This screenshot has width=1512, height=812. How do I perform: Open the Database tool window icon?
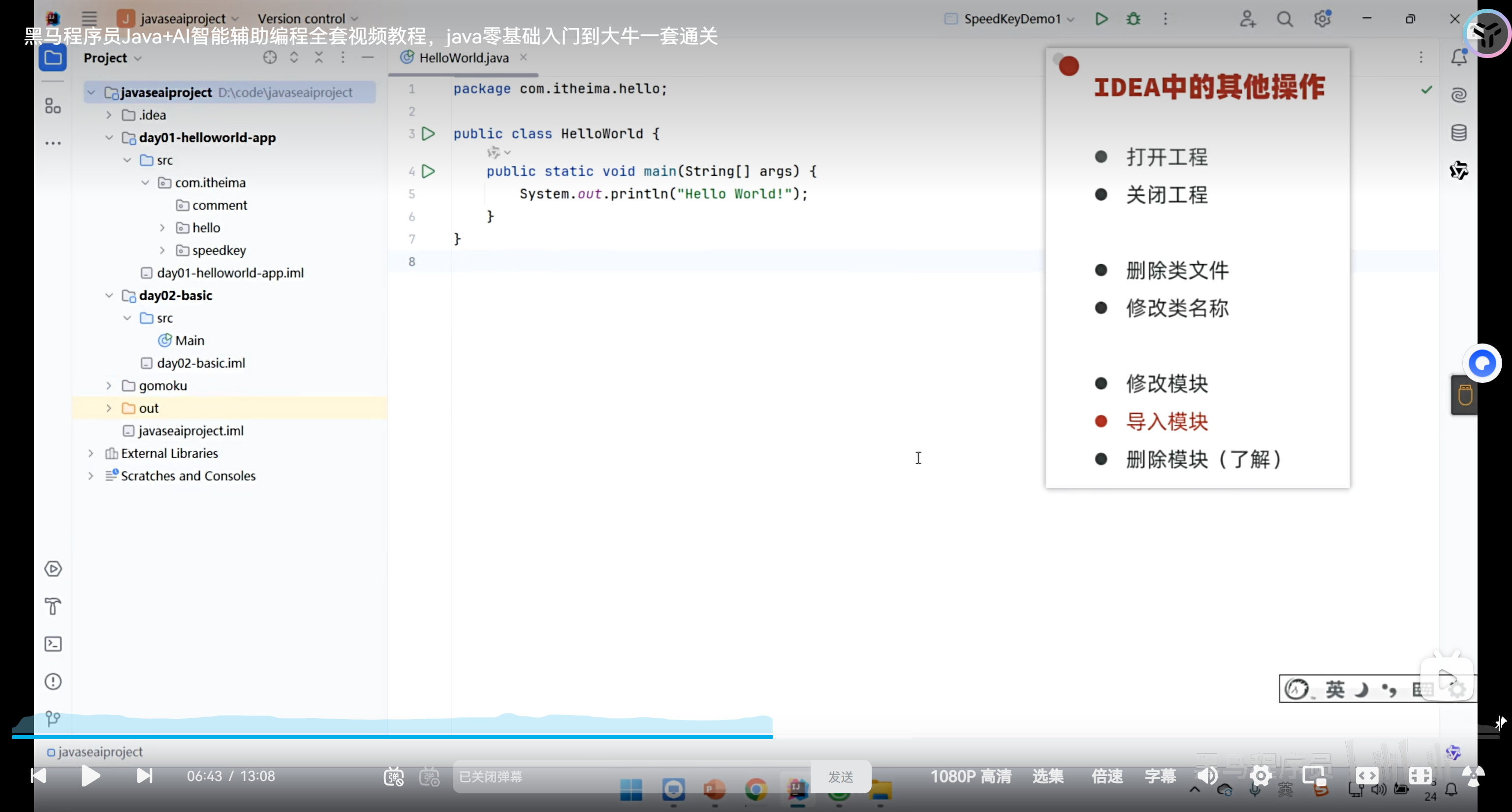(1458, 132)
